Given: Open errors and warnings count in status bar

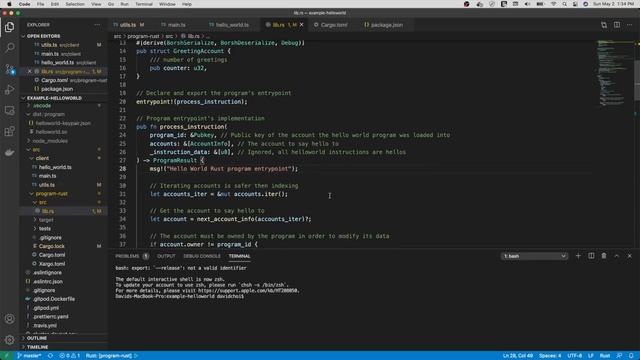Looking at the screenshot, I should point(69,356).
